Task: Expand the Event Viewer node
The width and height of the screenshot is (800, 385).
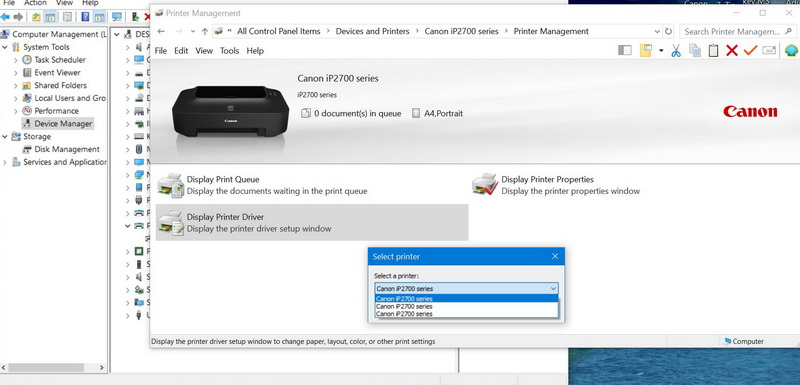Action: (15, 72)
